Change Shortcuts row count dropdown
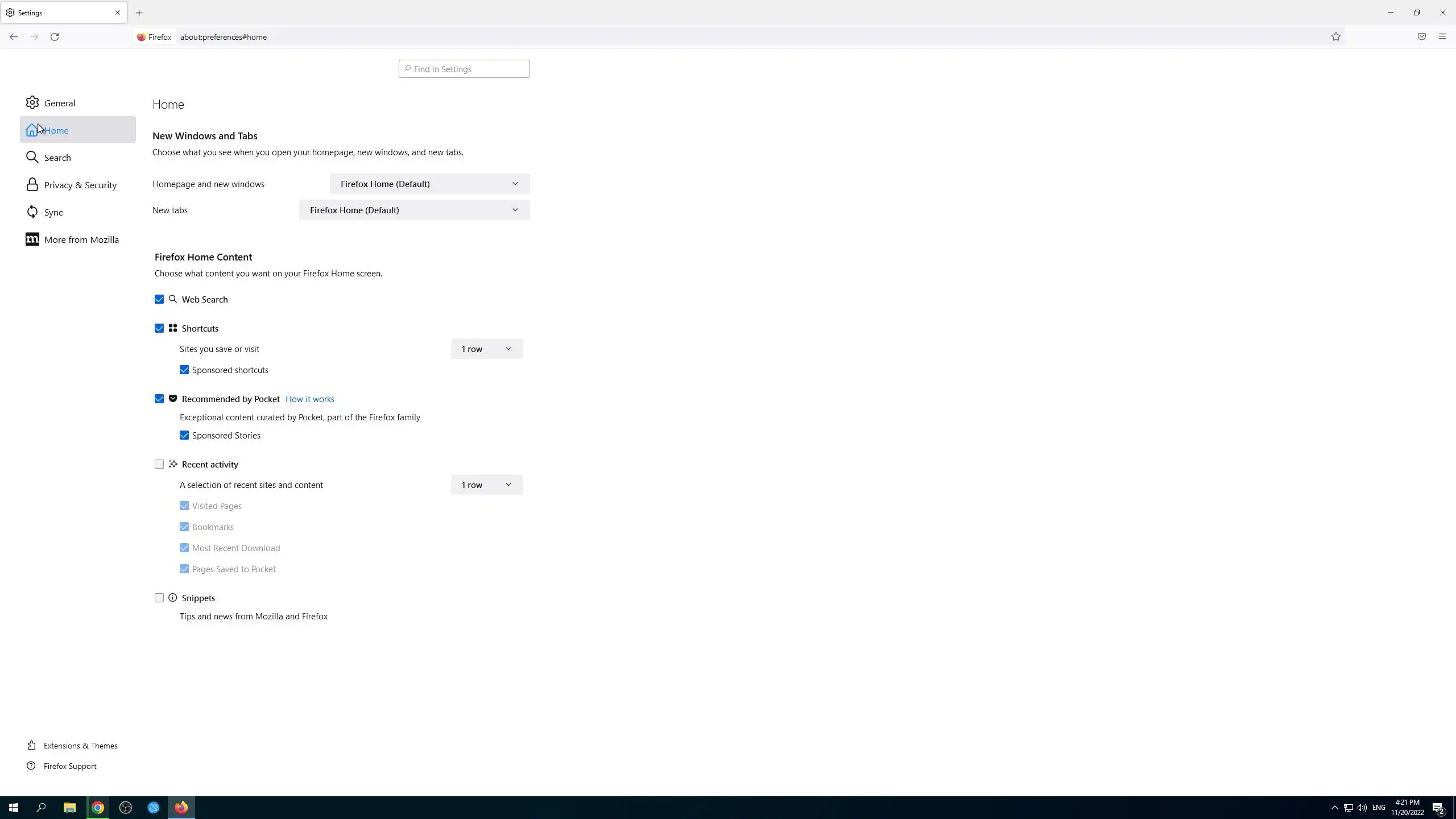 coord(486,349)
